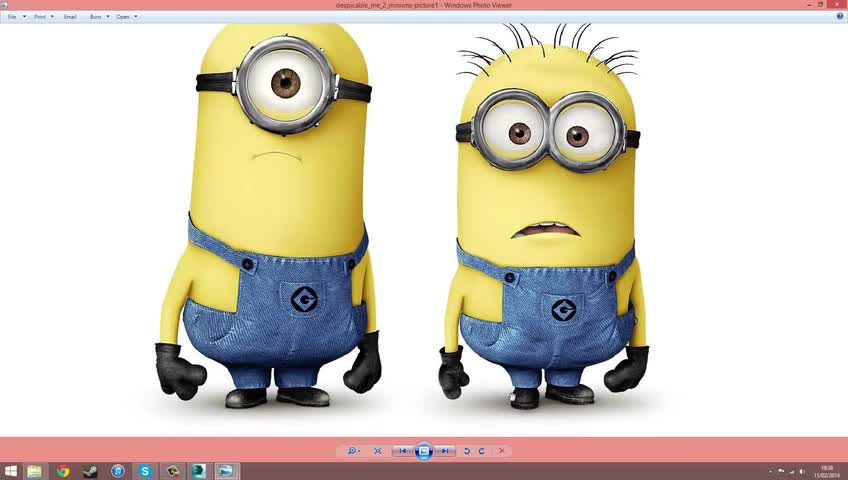Click the Actual size fit button

(x=377, y=451)
